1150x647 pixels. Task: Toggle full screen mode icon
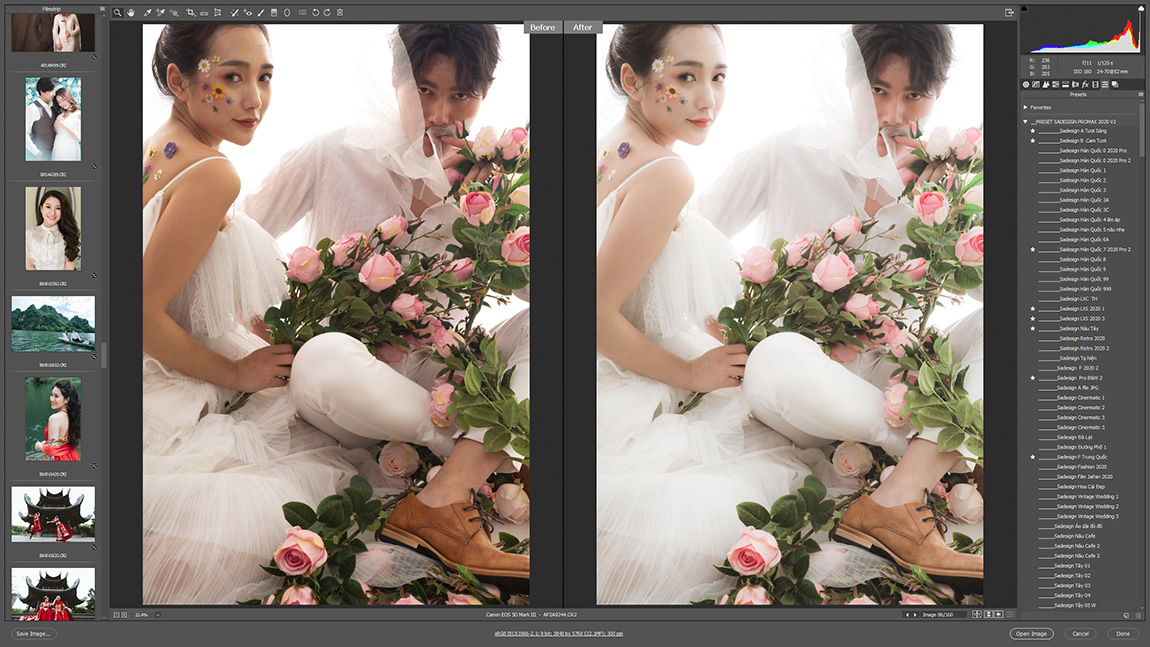click(x=1009, y=12)
